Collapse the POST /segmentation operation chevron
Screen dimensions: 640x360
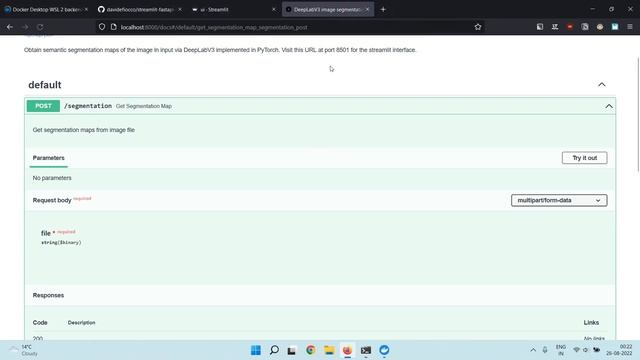[609, 106]
